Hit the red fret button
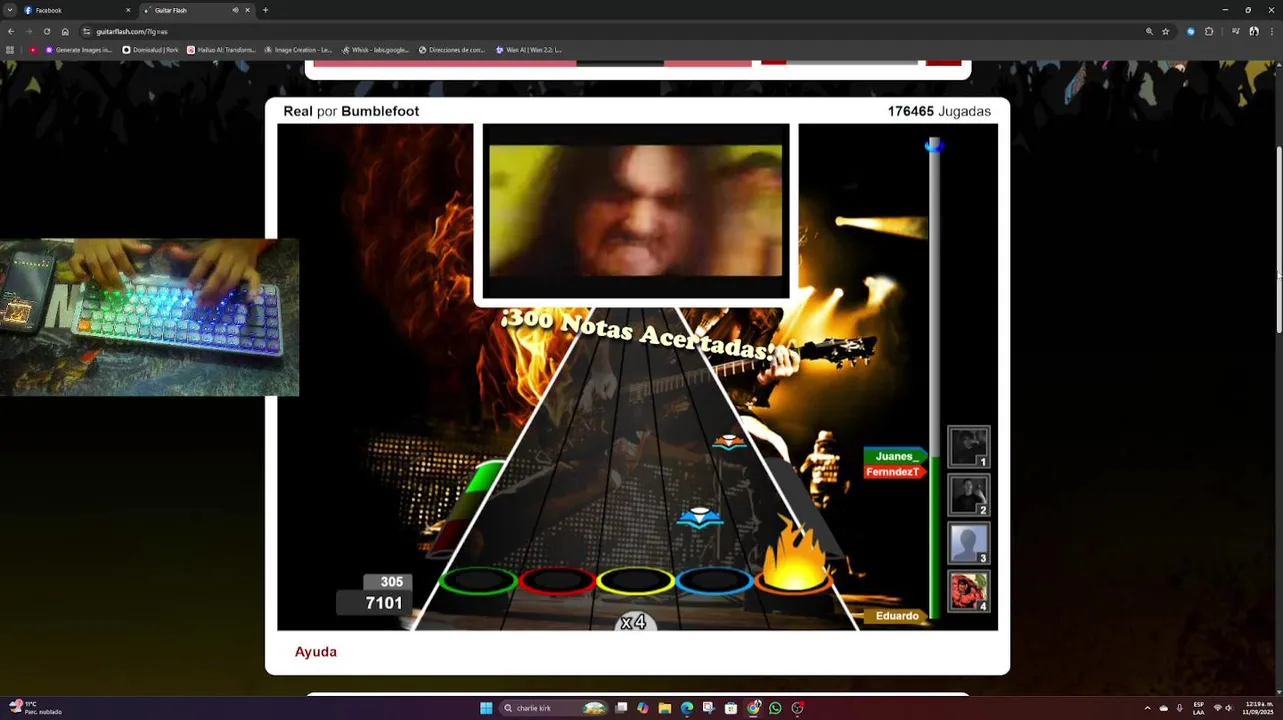 click(557, 580)
